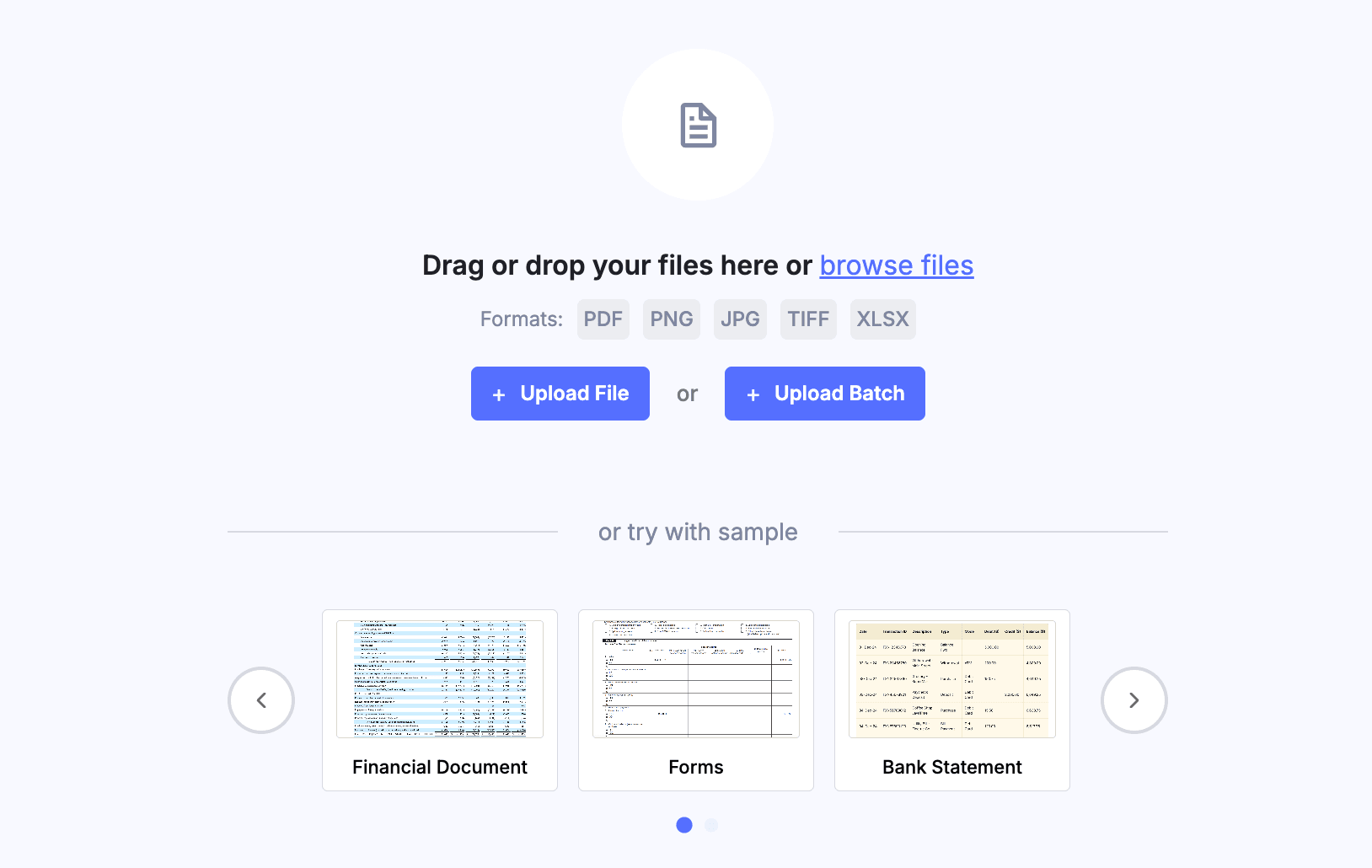
Task: Click the PDF format tag
Action: coord(603,319)
